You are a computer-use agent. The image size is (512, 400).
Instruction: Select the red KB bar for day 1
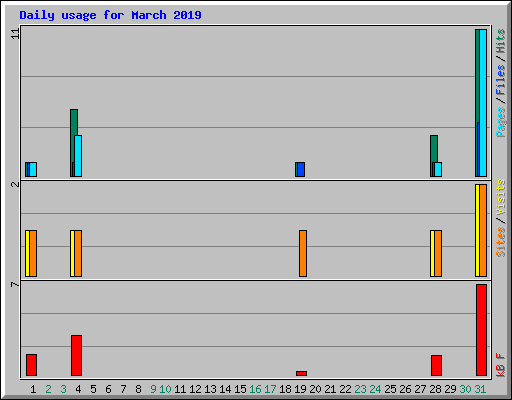pos(31,365)
